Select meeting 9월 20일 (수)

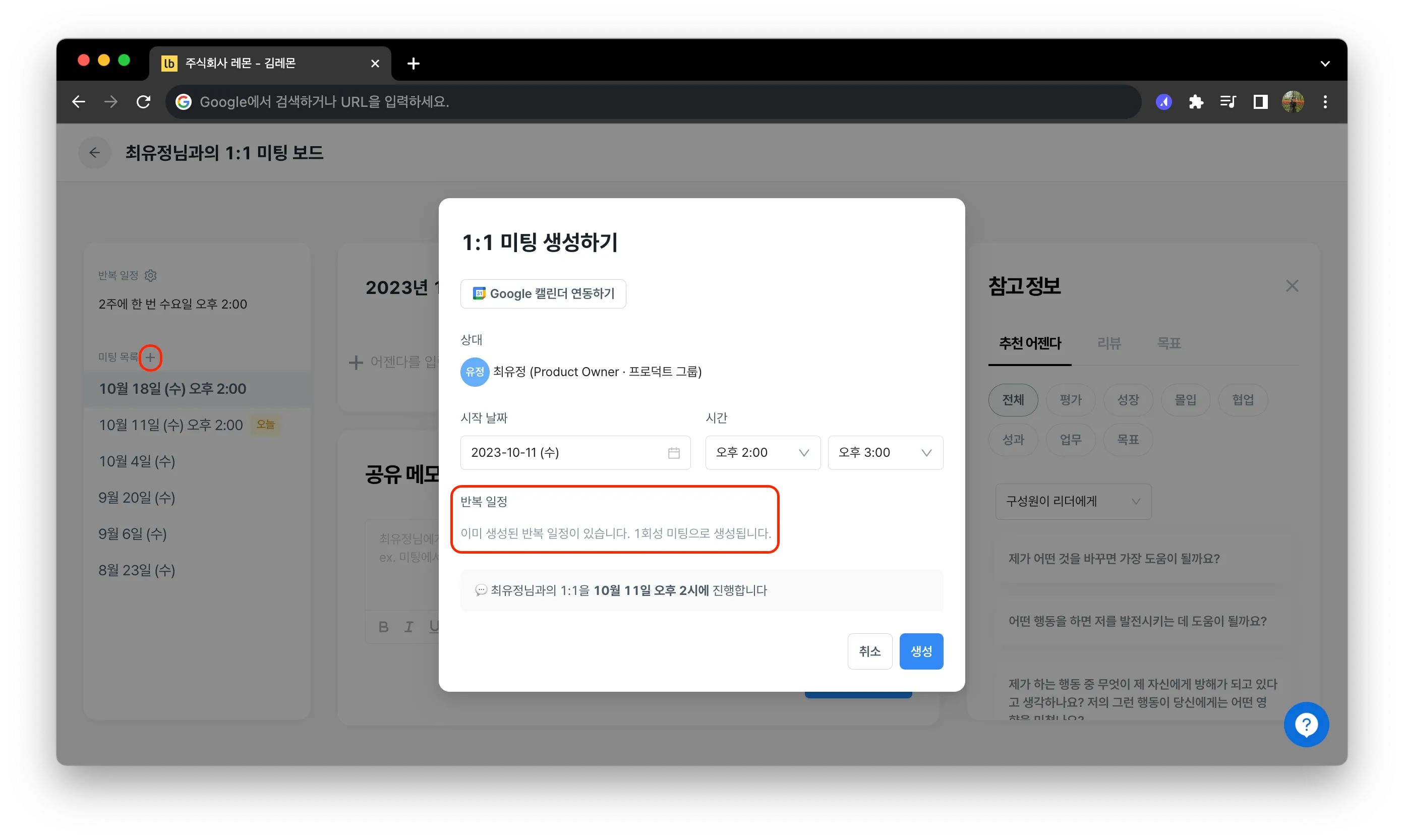197,498
